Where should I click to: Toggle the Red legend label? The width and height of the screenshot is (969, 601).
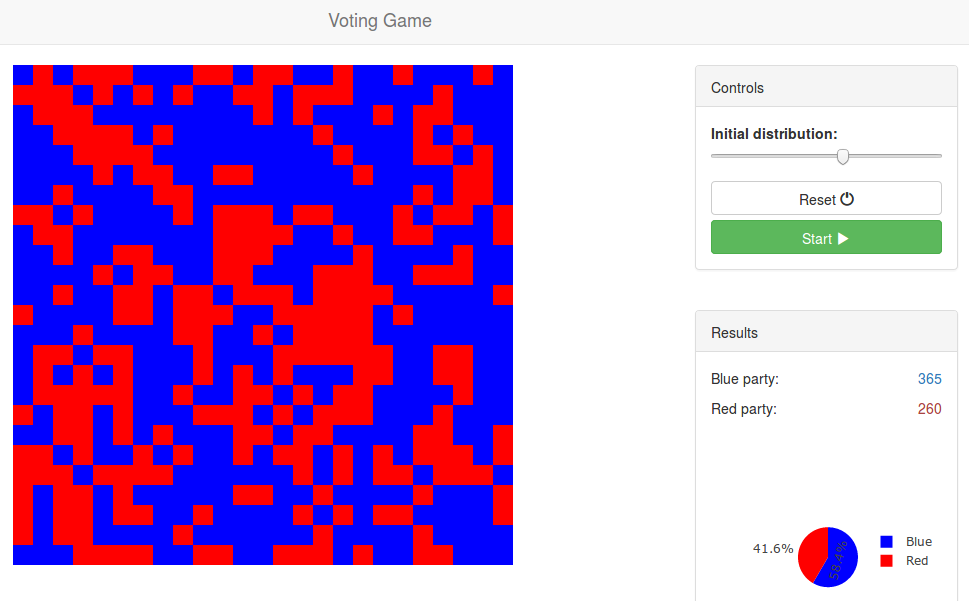click(x=916, y=561)
